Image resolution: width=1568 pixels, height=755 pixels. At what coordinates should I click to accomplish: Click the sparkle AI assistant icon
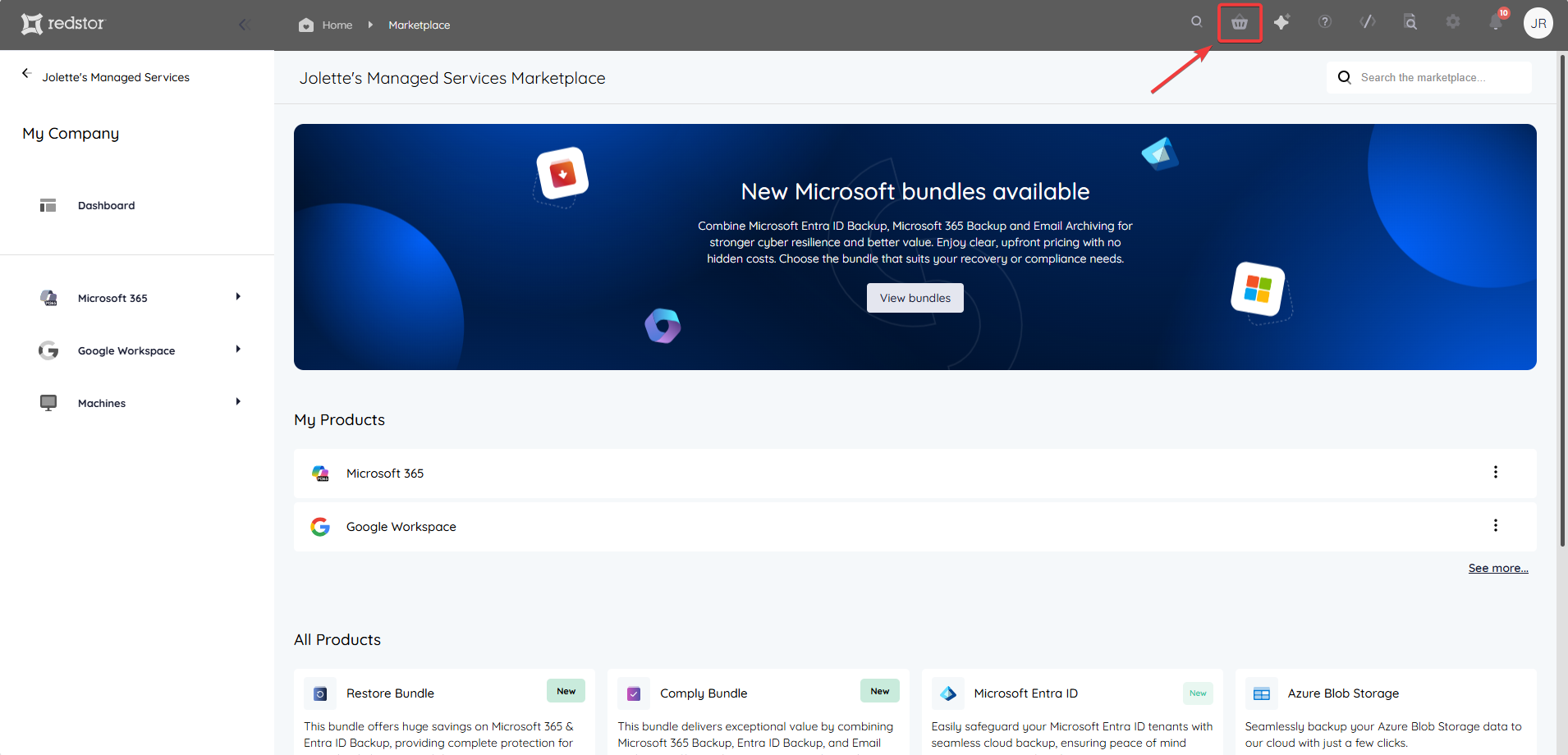[x=1282, y=22]
